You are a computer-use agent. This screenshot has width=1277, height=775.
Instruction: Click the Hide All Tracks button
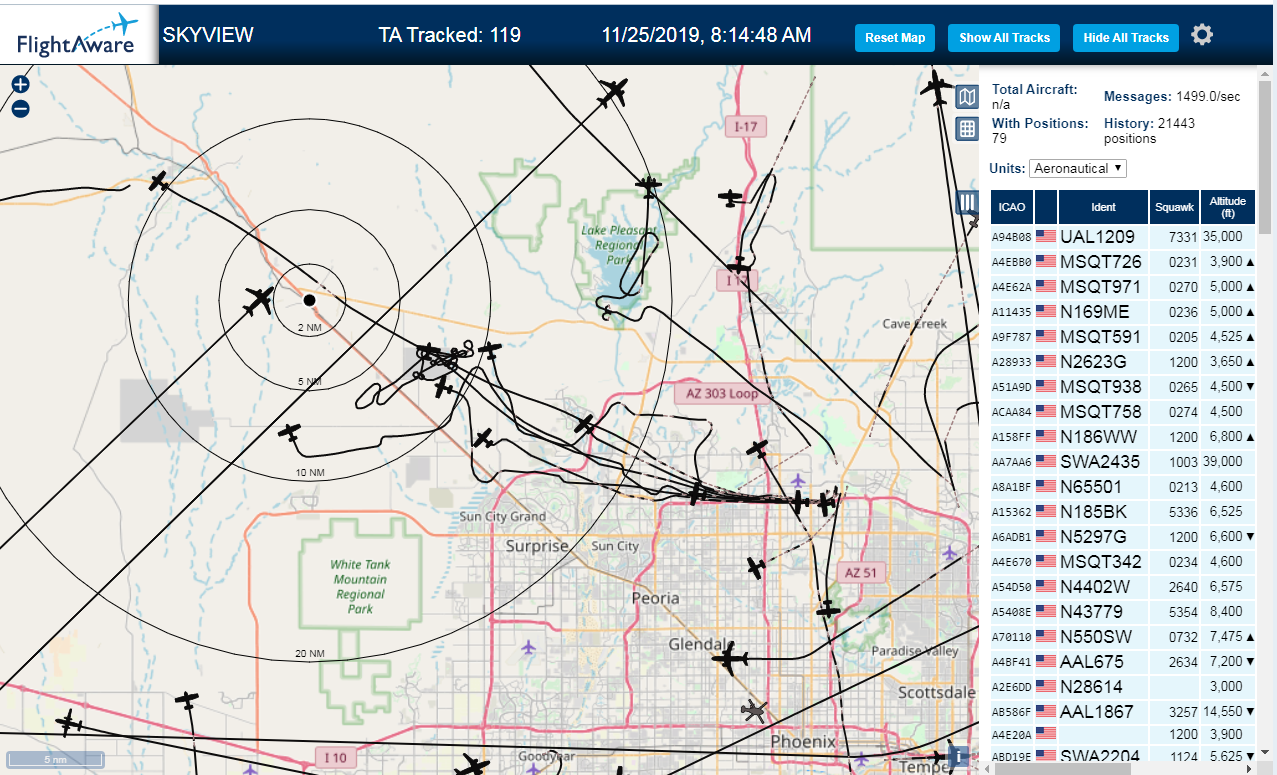(1126, 38)
